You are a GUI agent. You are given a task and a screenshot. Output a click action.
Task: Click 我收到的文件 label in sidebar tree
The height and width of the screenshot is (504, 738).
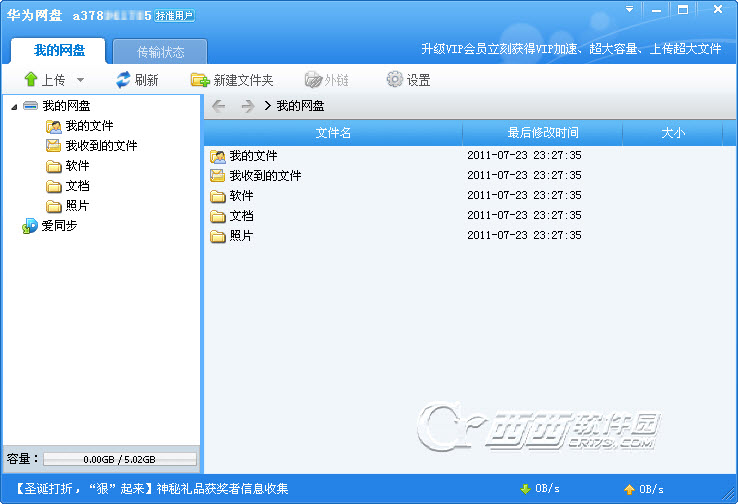point(102,146)
